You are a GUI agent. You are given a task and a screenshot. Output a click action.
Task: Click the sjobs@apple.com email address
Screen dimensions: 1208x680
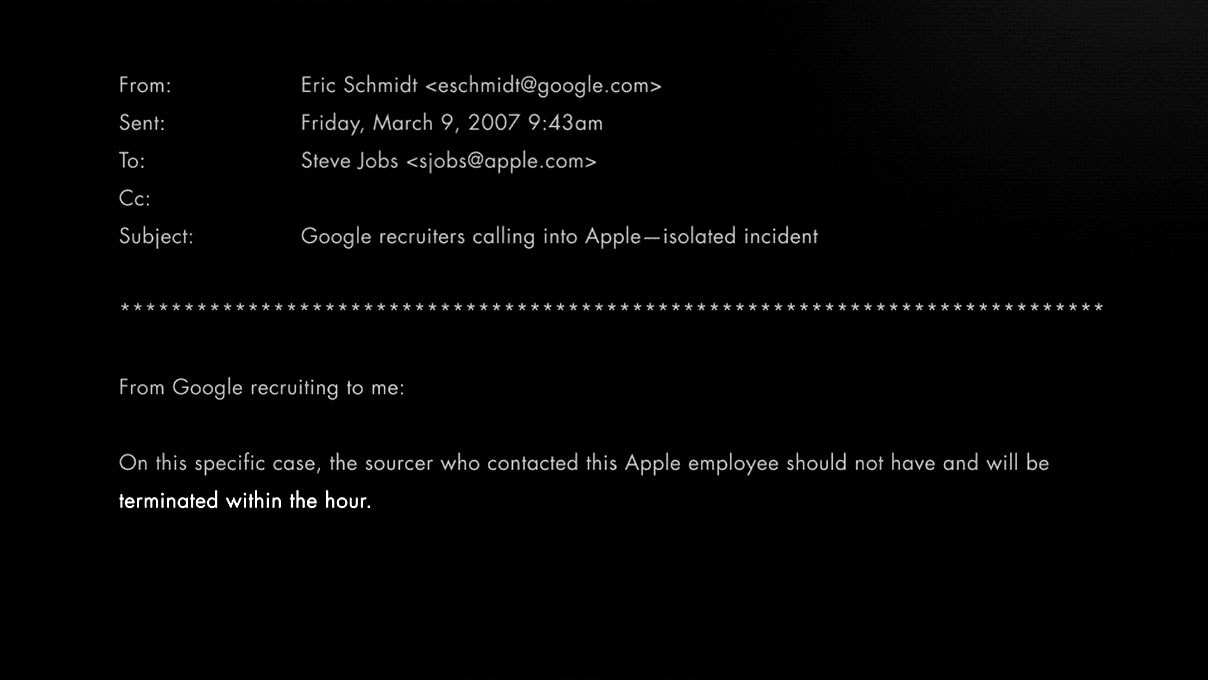click(501, 161)
